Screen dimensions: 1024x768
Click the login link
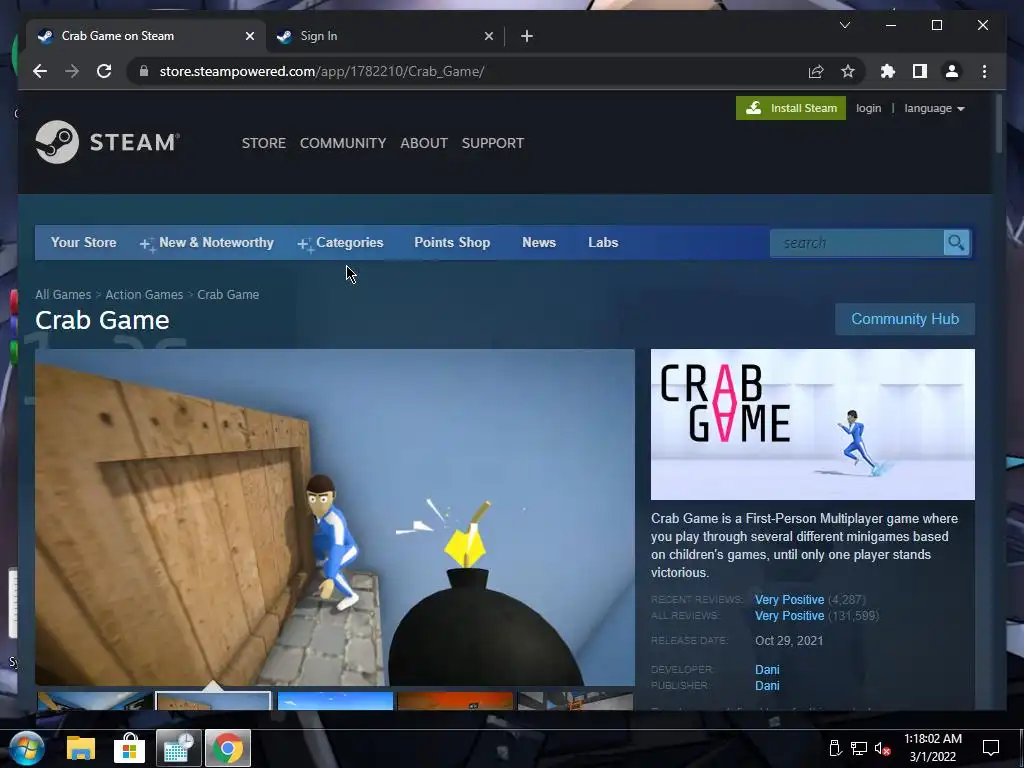coord(868,108)
